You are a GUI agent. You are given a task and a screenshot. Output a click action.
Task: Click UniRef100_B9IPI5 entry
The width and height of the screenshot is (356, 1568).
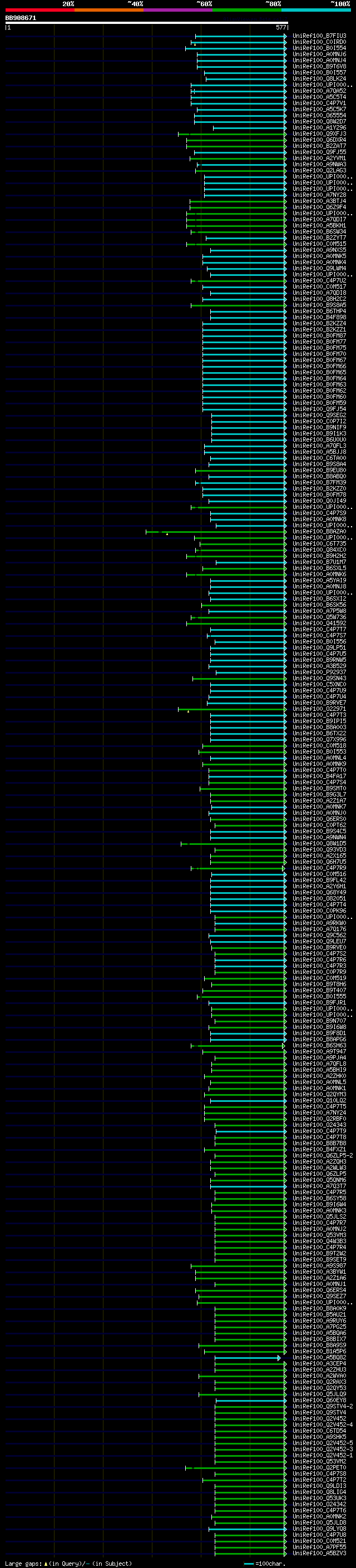coord(319,721)
